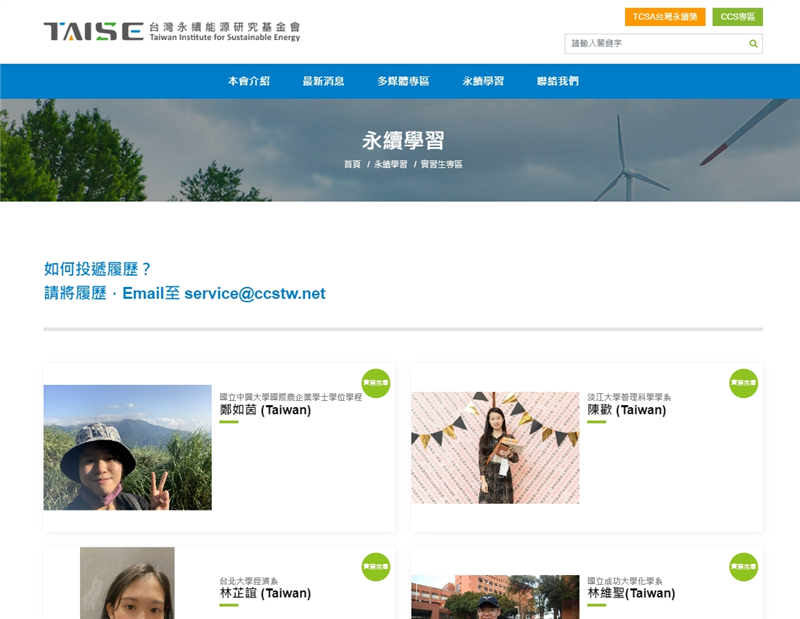The image size is (800, 619).
Task: Open the CCS專區 button
Action: click(737, 17)
